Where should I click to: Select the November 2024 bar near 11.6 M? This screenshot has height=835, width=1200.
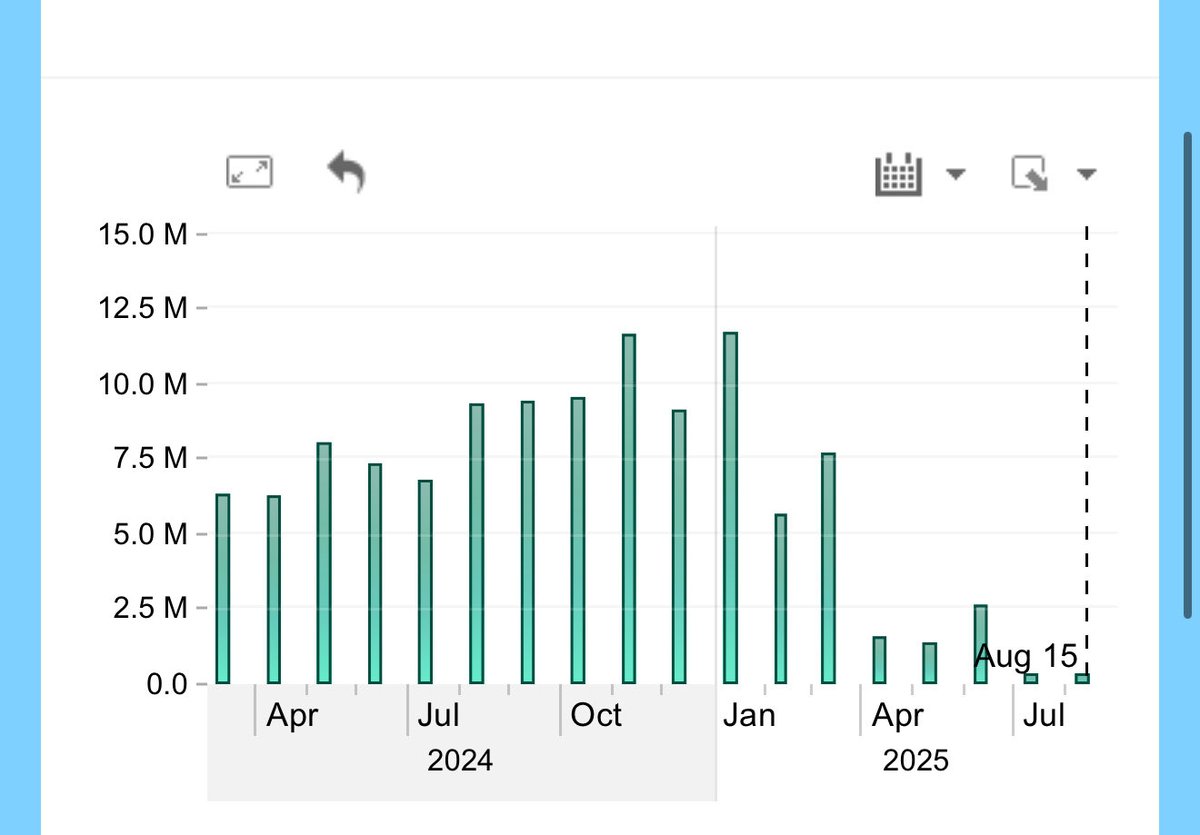pos(629,509)
